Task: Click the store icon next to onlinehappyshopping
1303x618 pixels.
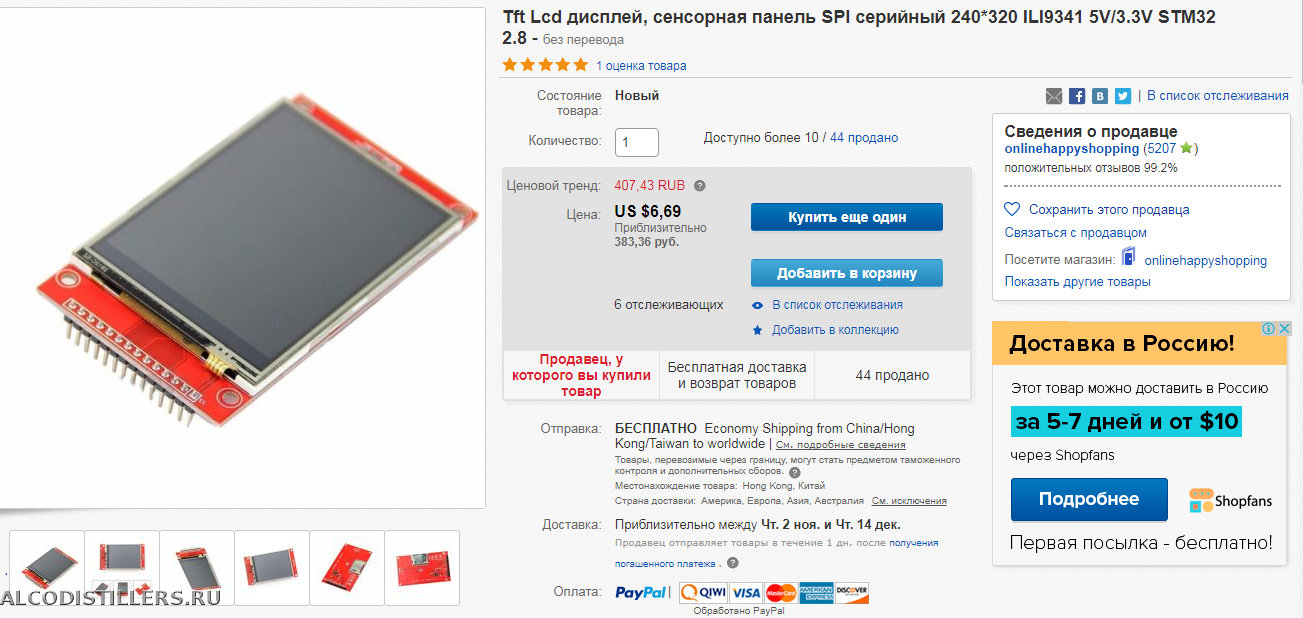Action: pyautogui.click(x=1129, y=257)
